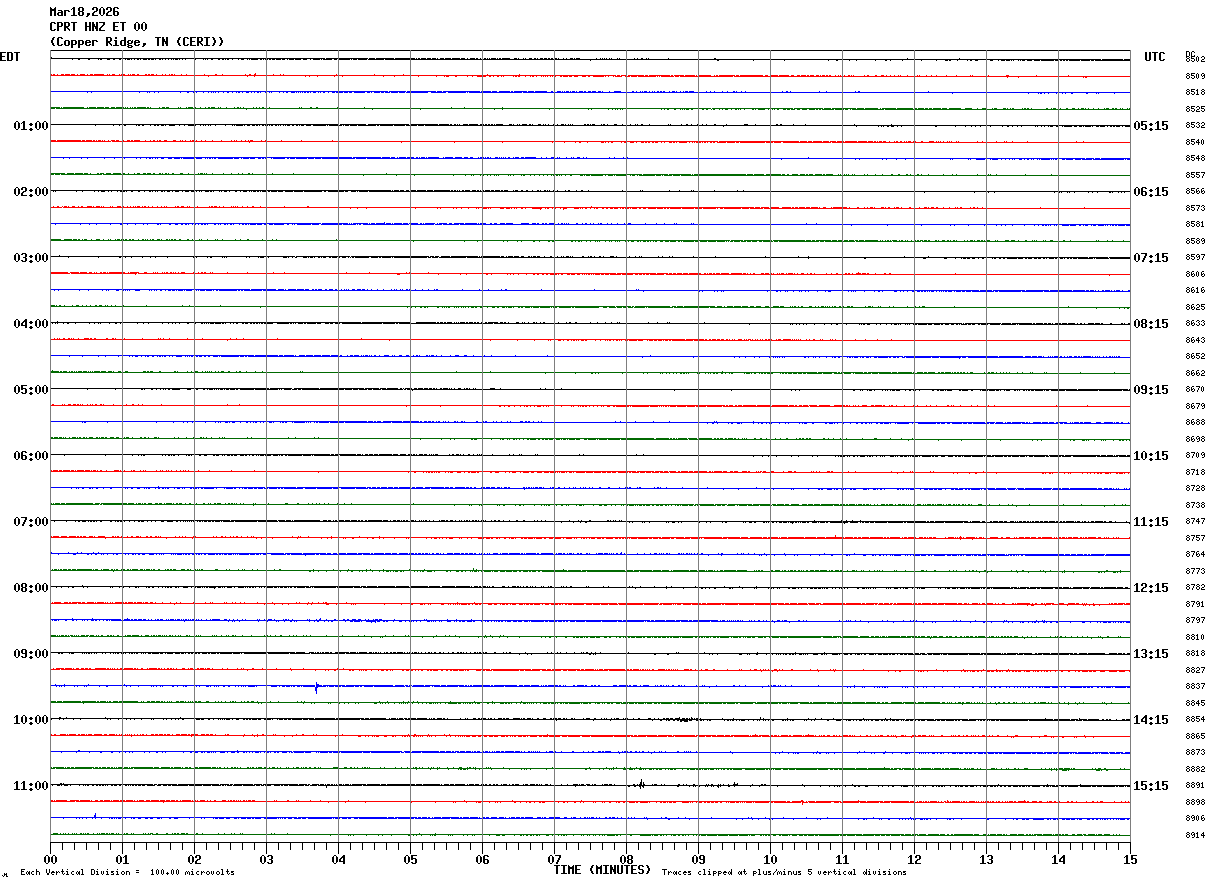Image resolution: width=1210 pixels, height=886 pixels.
Task: Click the 05:15 UTC time label
Action: coord(1150,126)
